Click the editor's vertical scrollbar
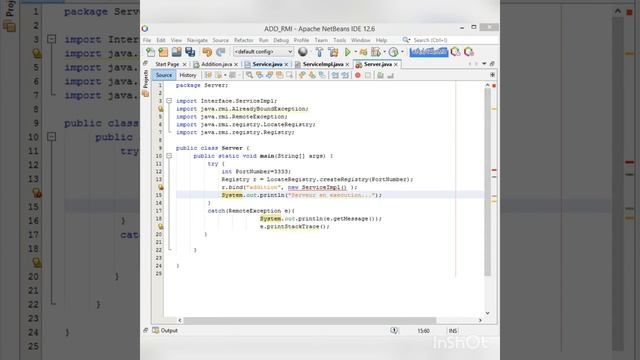This screenshot has width=640, height=360. click(x=487, y=182)
